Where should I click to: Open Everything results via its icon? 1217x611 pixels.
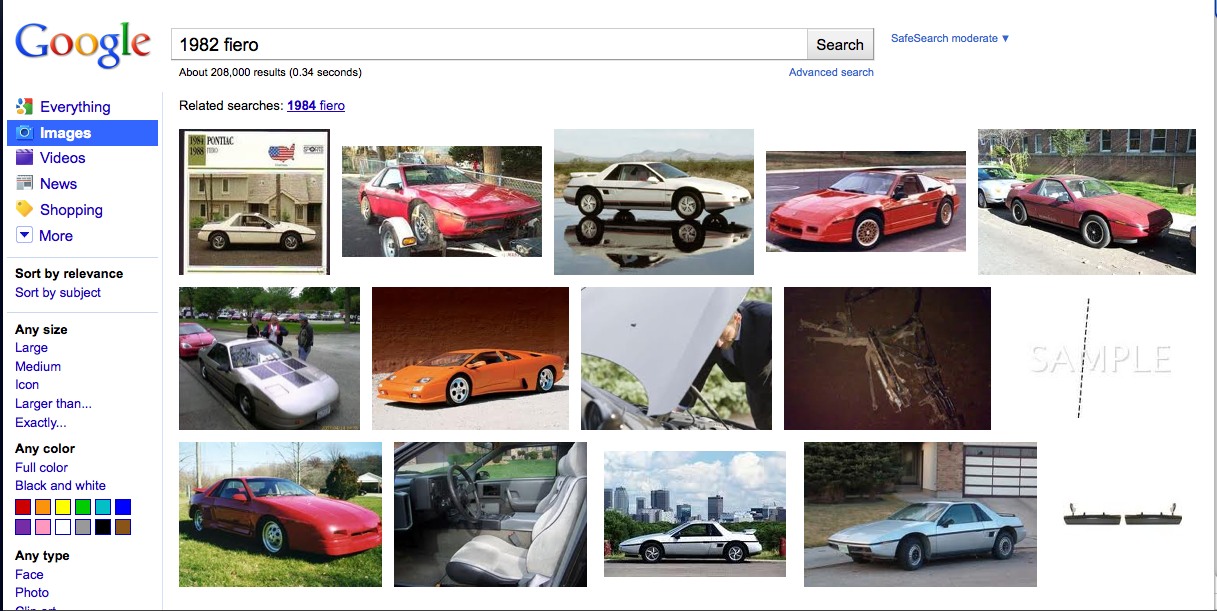pyautogui.click(x=25, y=106)
